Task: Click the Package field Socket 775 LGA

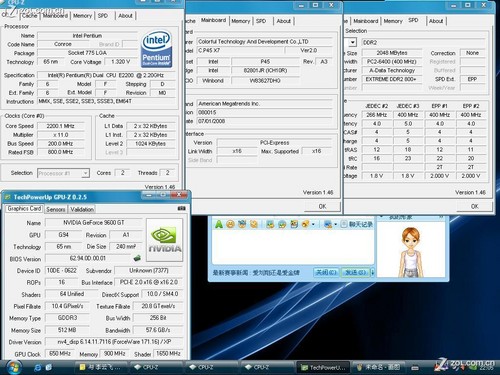Action: 87,53
